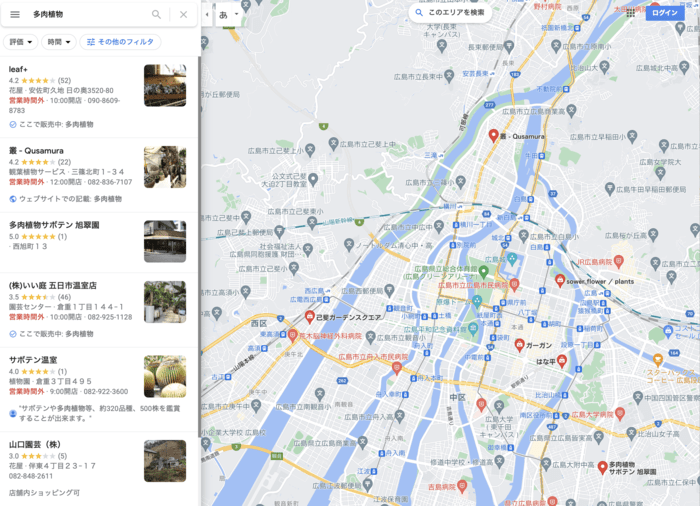This screenshot has height=506, width=700.
Task: Open the leaf+ result listing
Action: (x=99, y=96)
